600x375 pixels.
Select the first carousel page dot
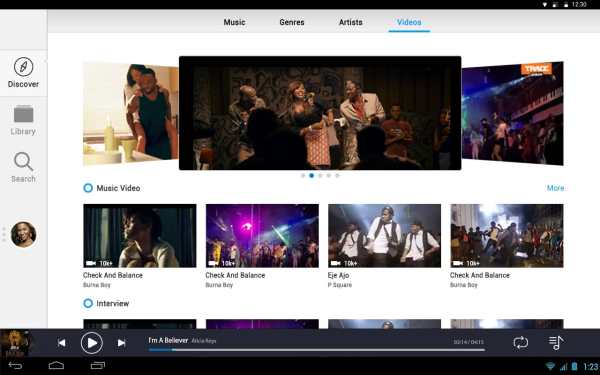(x=303, y=176)
